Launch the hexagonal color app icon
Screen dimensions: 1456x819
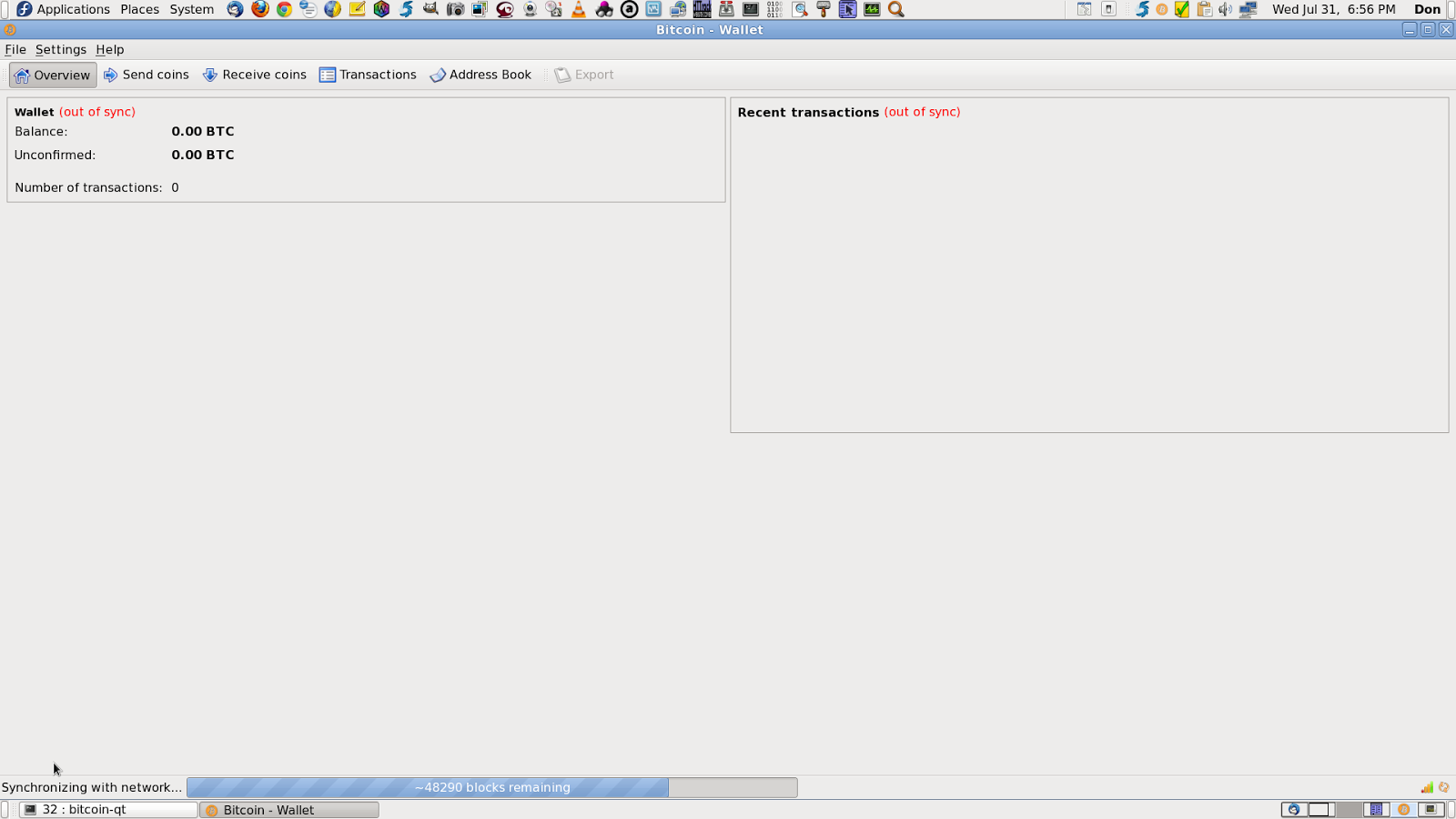click(x=381, y=9)
